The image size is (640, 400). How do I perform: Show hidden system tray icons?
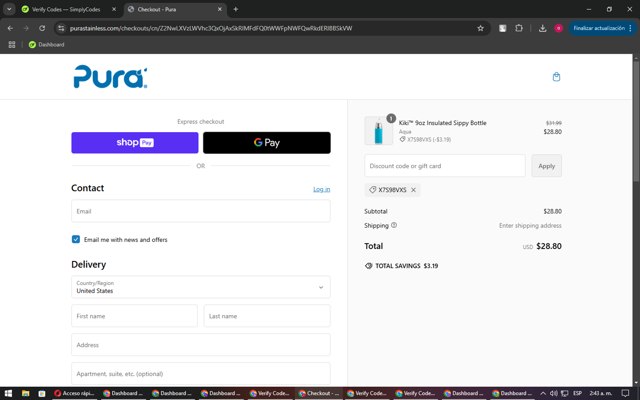click(x=543, y=393)
